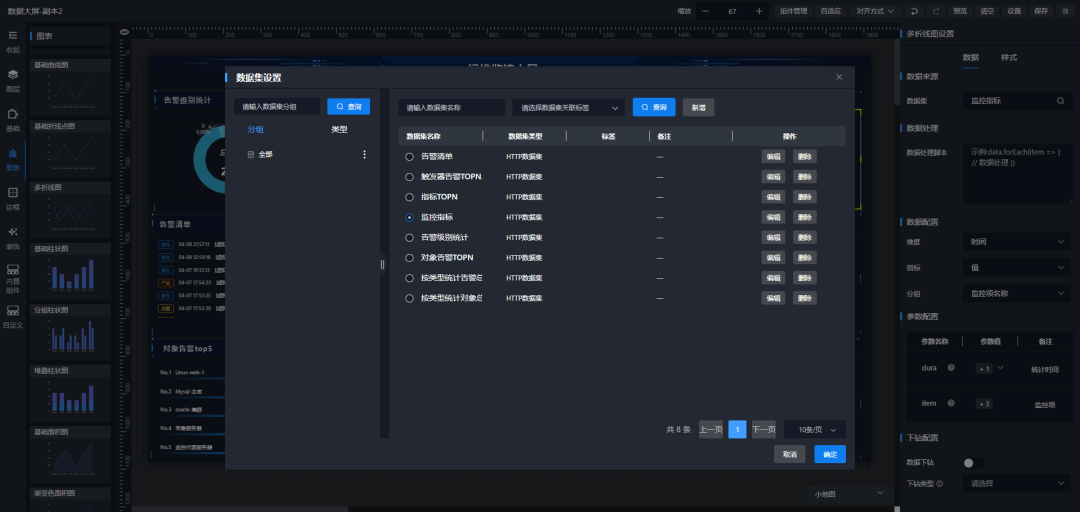
Task: Switch to the 类型 tab in dialog
Action: pos(339,130)
